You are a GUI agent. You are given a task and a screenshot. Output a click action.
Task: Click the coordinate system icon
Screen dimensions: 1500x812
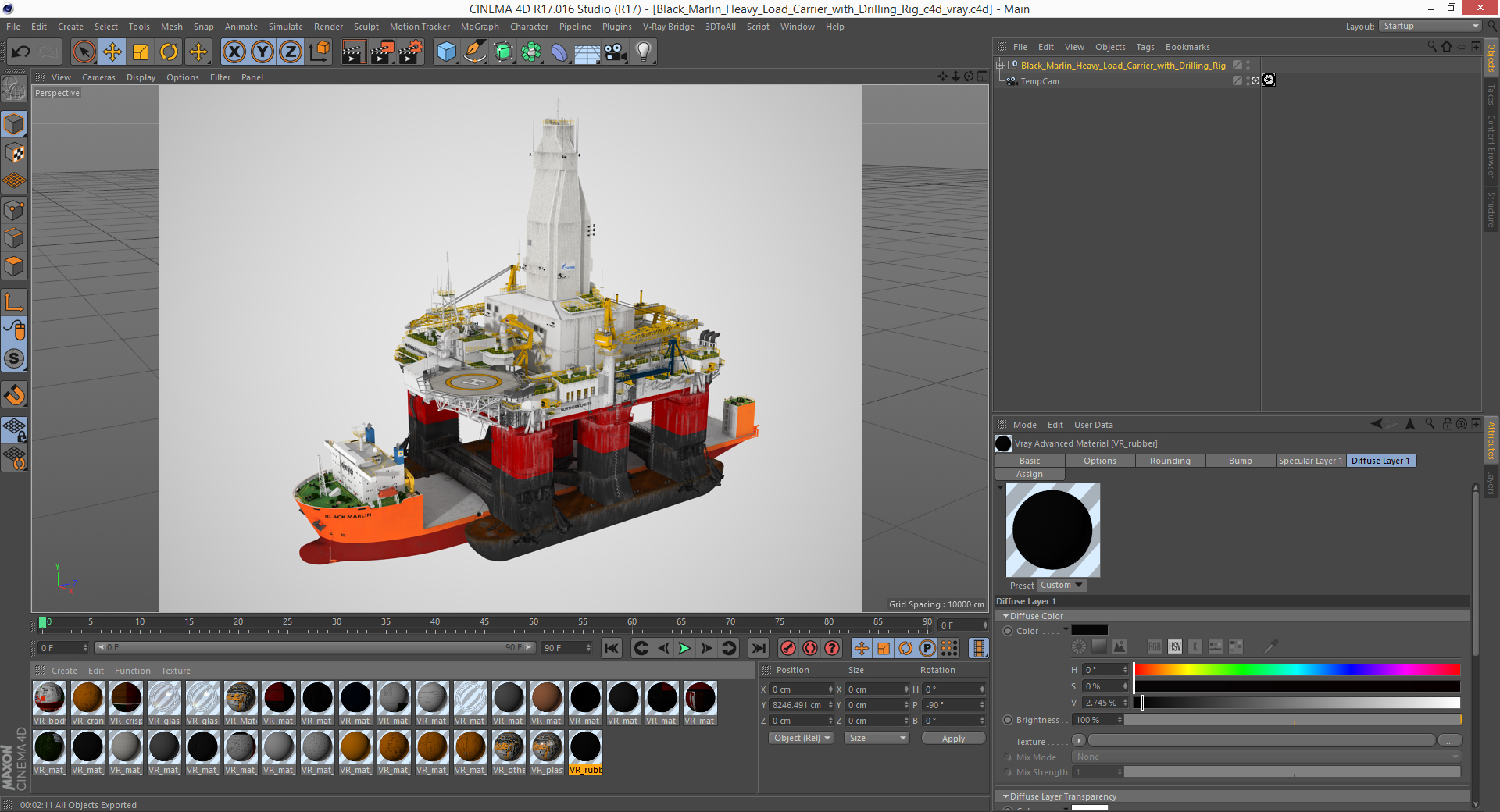coord(320,52)
